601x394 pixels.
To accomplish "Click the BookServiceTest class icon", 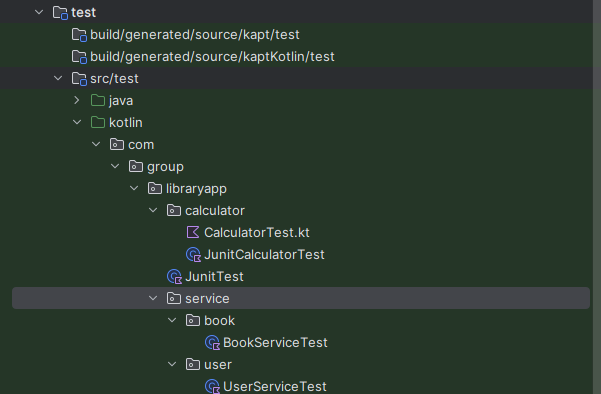I will click(x=212, y=342).
